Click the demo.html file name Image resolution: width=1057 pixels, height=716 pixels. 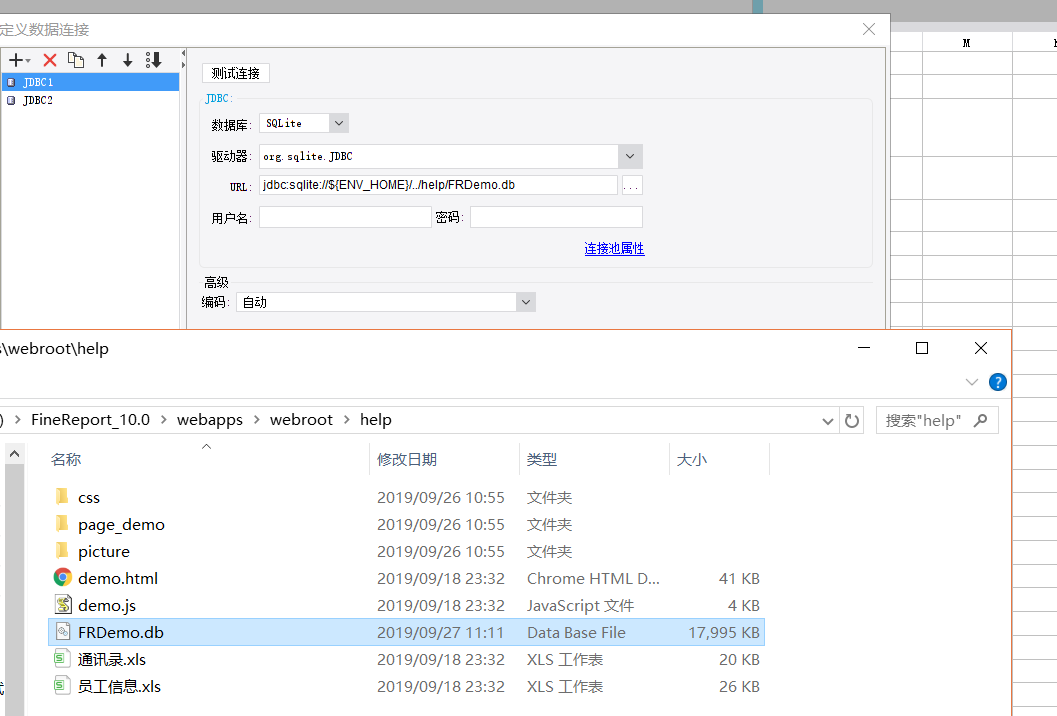click(x=118, y=578)
